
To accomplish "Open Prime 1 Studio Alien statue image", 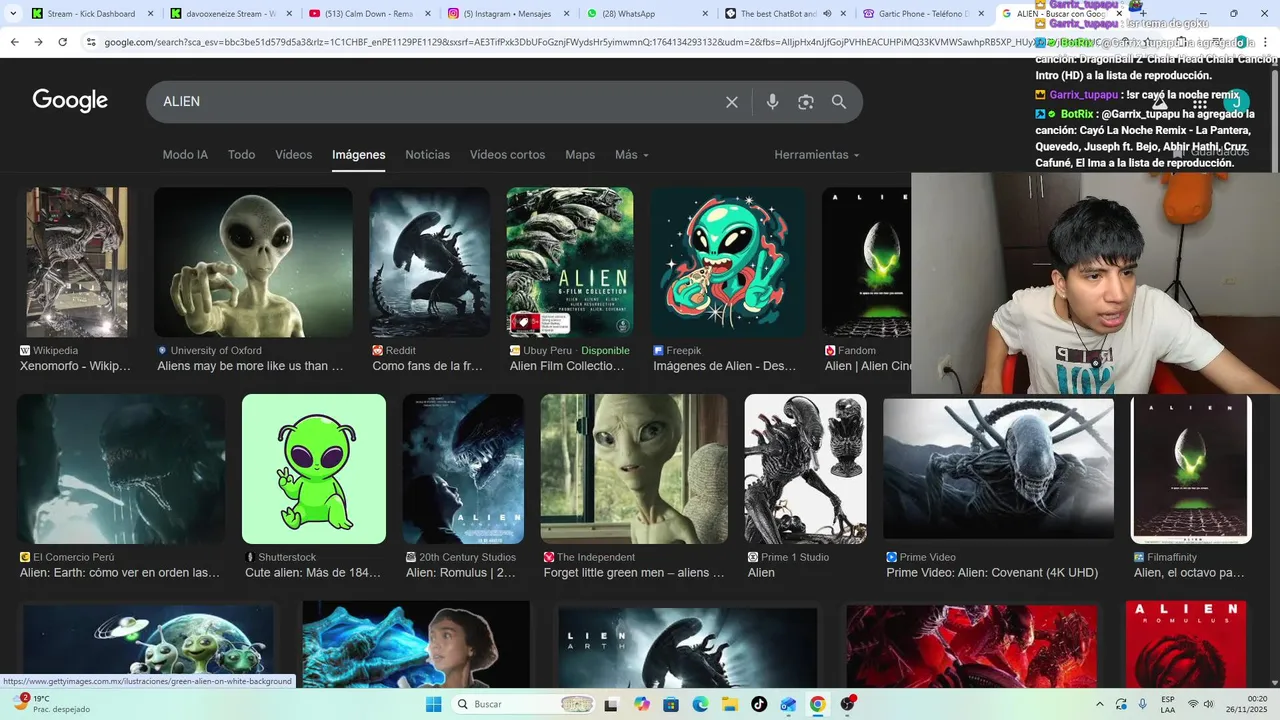I will pos(806,469).
